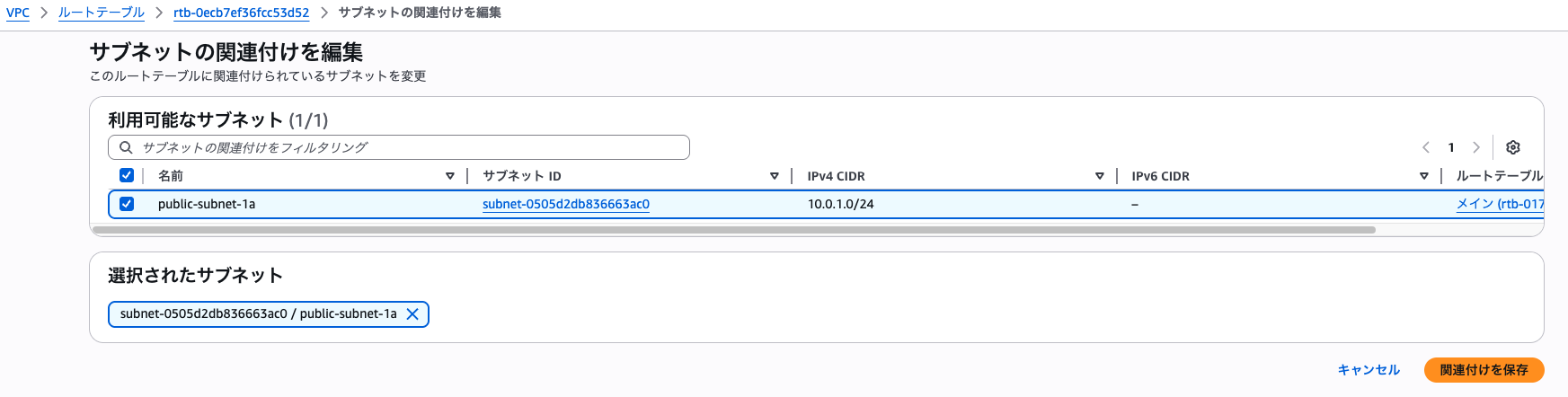The width and height of the screenshot is (1568, 397).
Task: Go to previous page of subnets
Action: 1426,147
